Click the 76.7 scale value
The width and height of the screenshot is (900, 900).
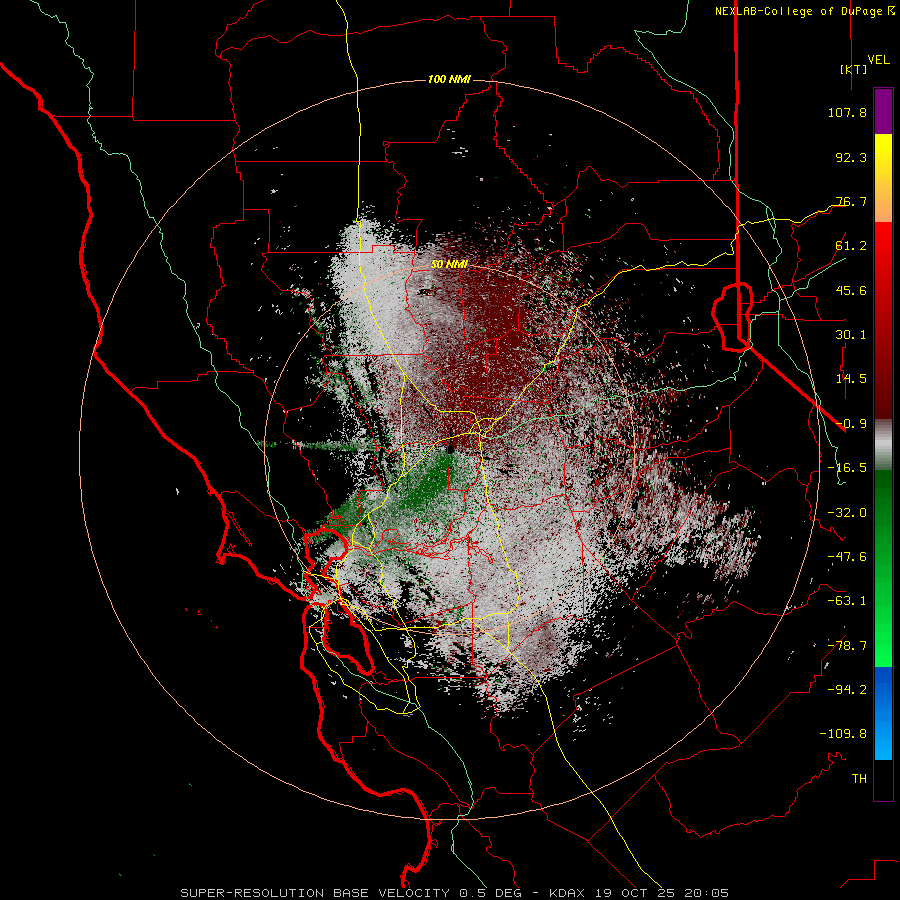[x=851, y=201]
